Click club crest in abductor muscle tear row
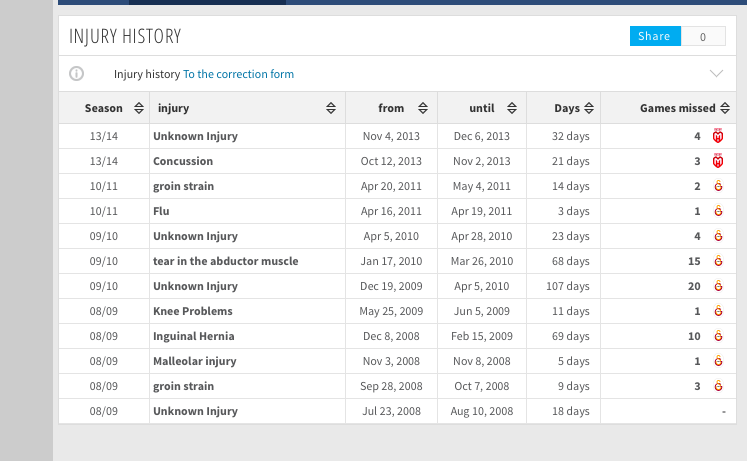Screen dimensions: 747x461 pos(717,261)
